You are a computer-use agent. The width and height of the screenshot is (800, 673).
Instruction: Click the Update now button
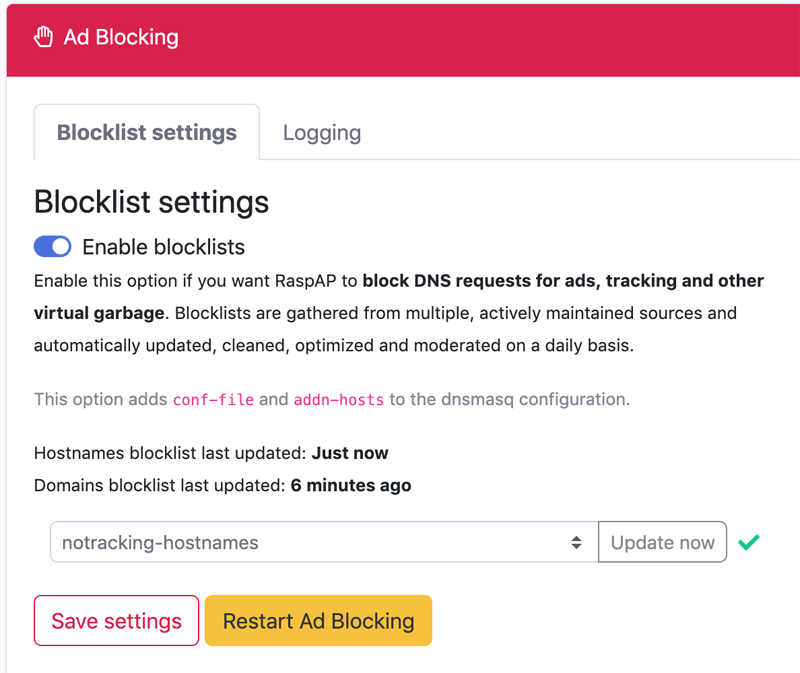tap(662, 541)
